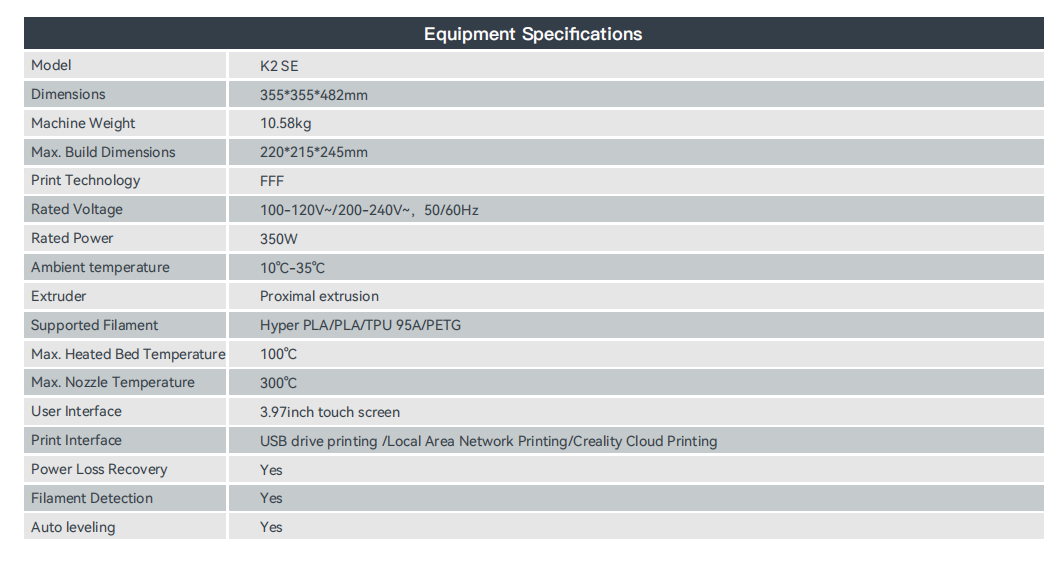Click the Max. Heated Bed Temperature label

pyautogui.click(x=128, y=354)
